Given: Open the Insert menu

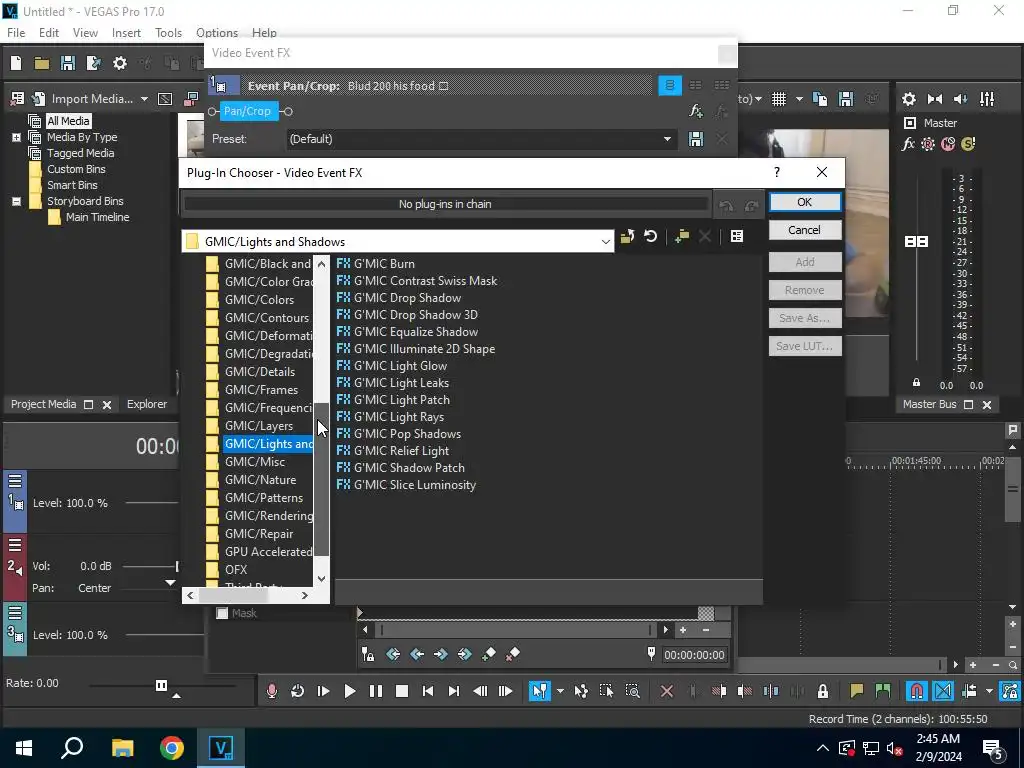Looking at the screenshot, I should click(126, 33).
